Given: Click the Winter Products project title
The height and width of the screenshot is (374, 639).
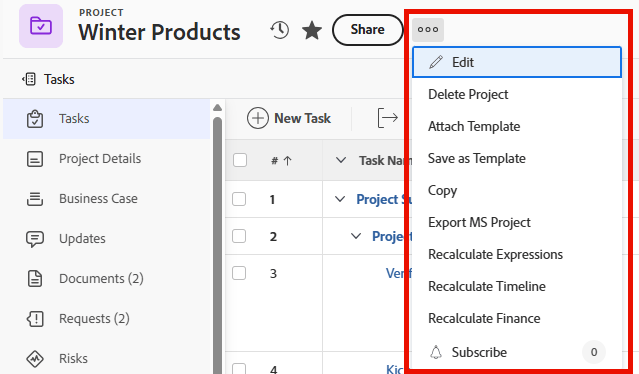Looking at the screenshot, I should tap(159, 32).
